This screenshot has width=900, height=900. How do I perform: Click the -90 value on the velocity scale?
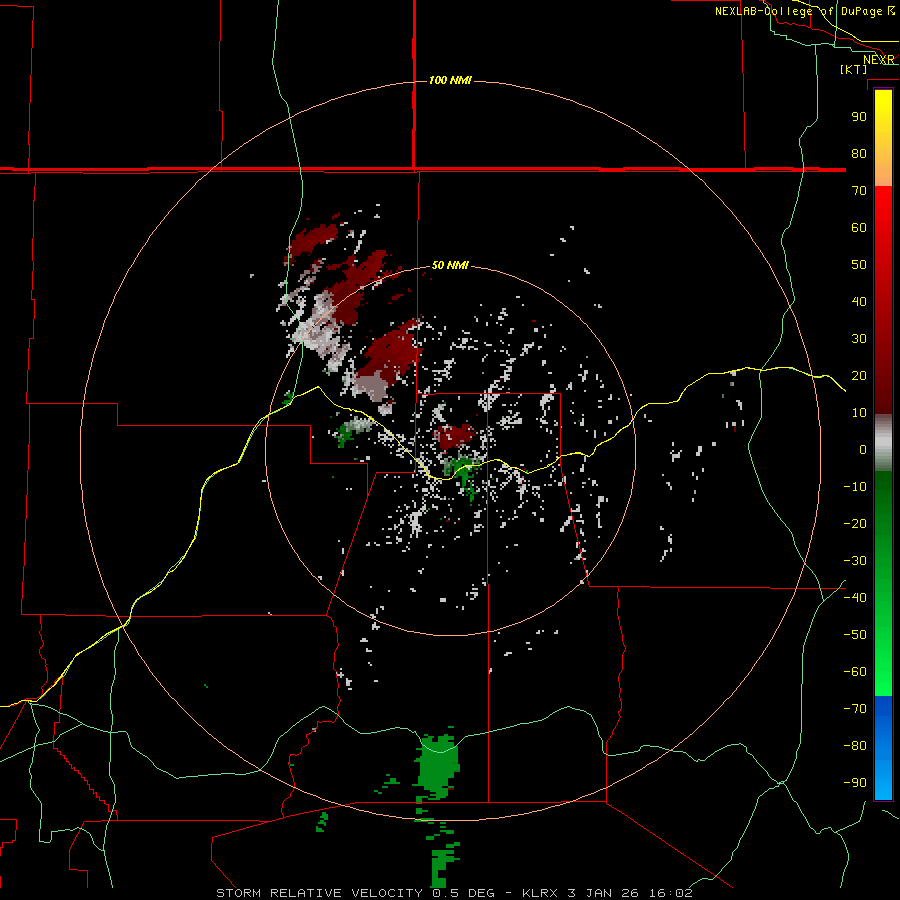[x=855, y=783]
